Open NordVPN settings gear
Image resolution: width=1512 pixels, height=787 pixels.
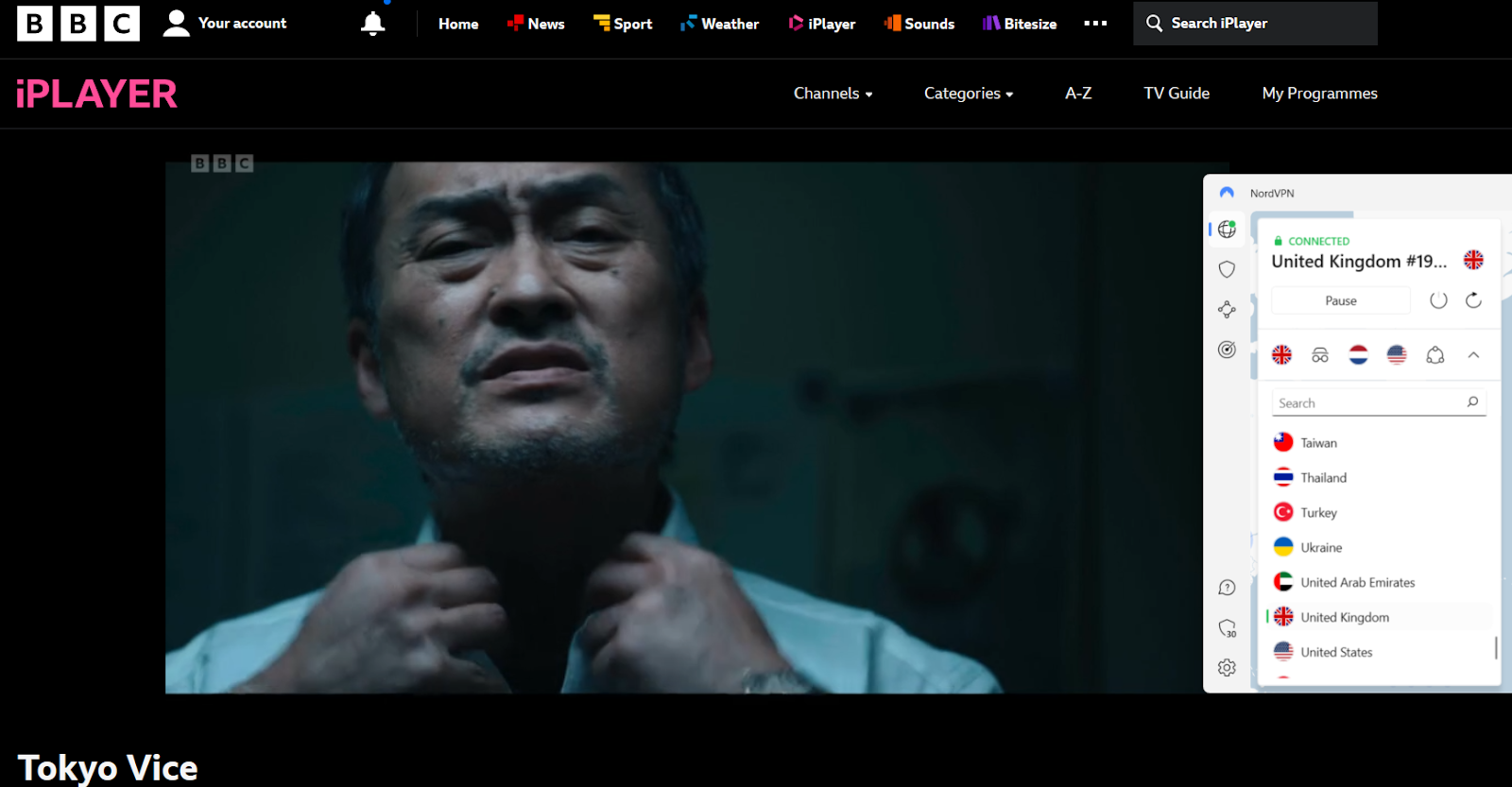[x=1227, y=668]
